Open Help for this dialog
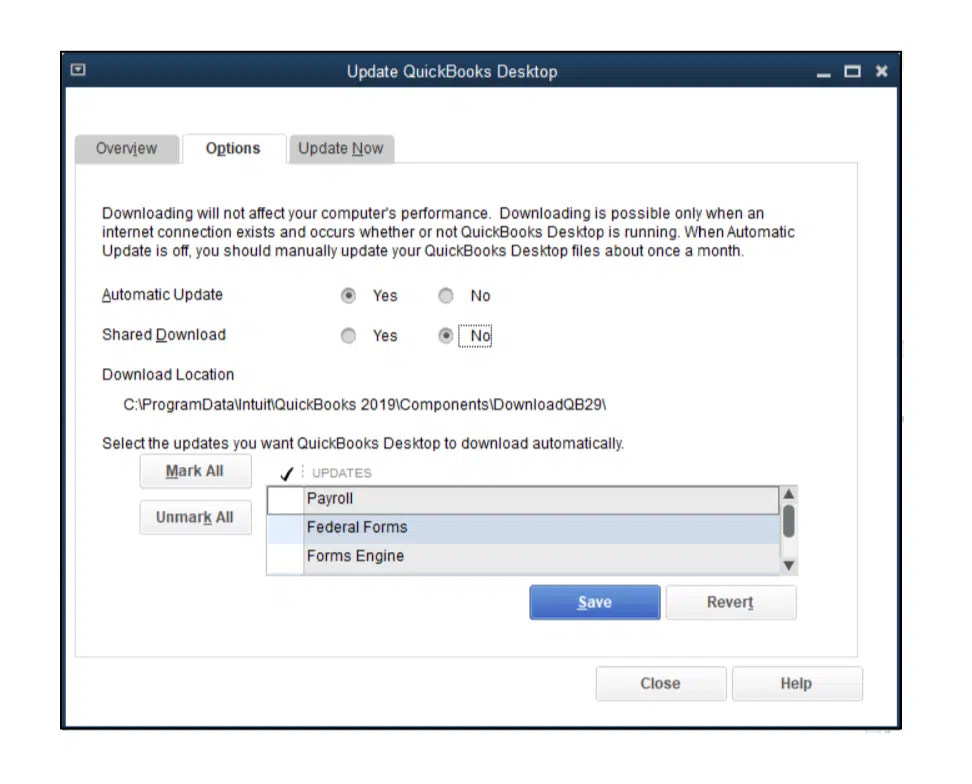 click(x=797, y=684)
